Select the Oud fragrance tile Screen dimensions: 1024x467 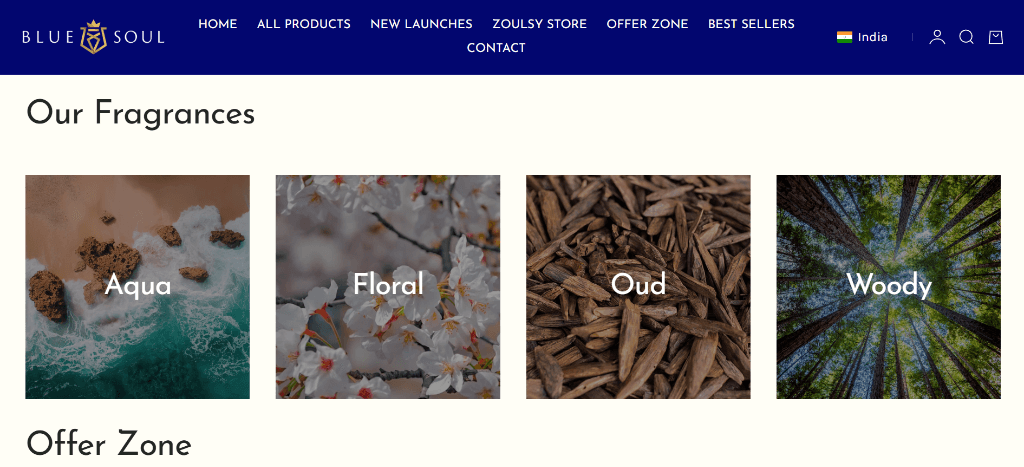click(x=638, y=287)
